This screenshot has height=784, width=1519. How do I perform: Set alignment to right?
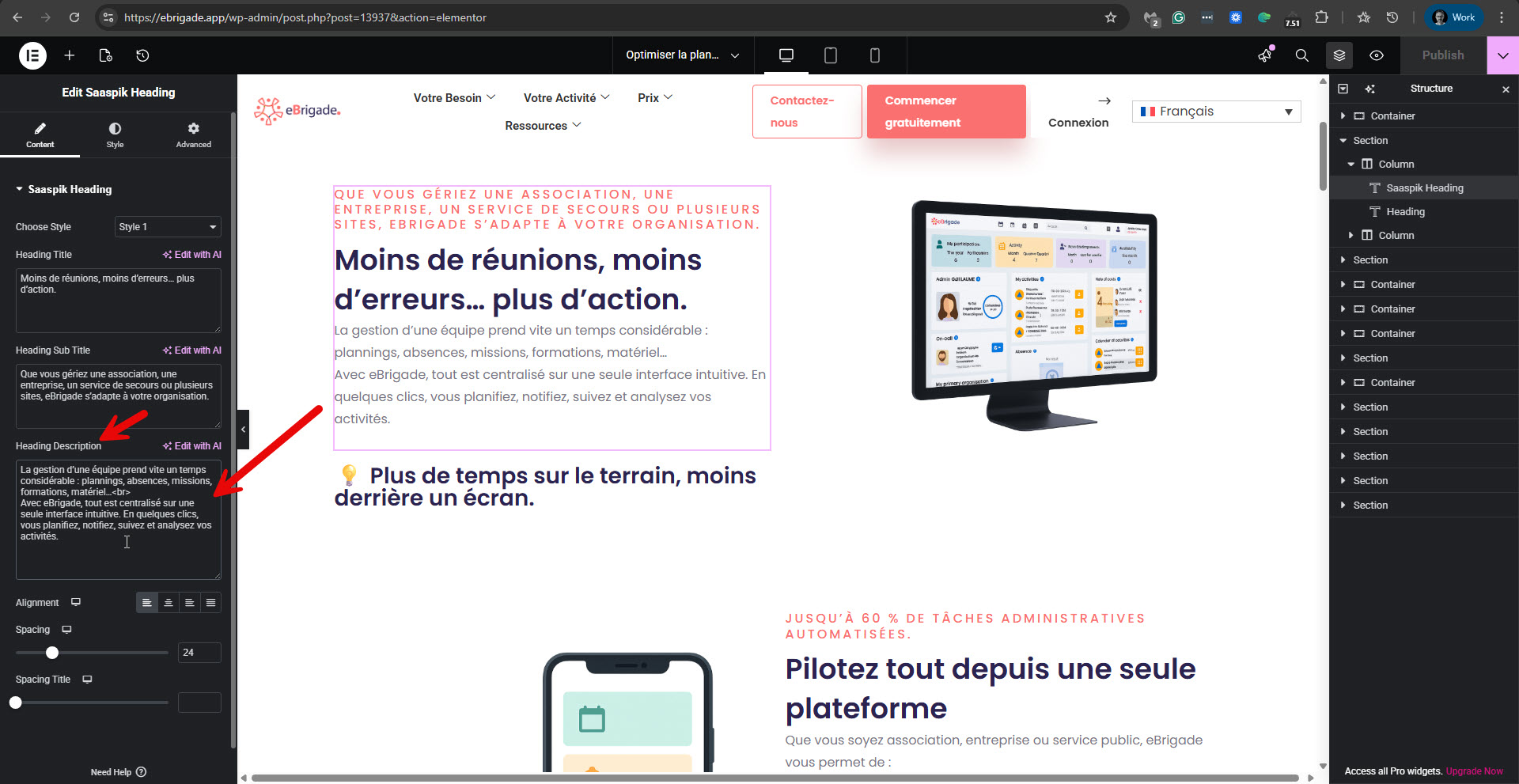point(190,603)
